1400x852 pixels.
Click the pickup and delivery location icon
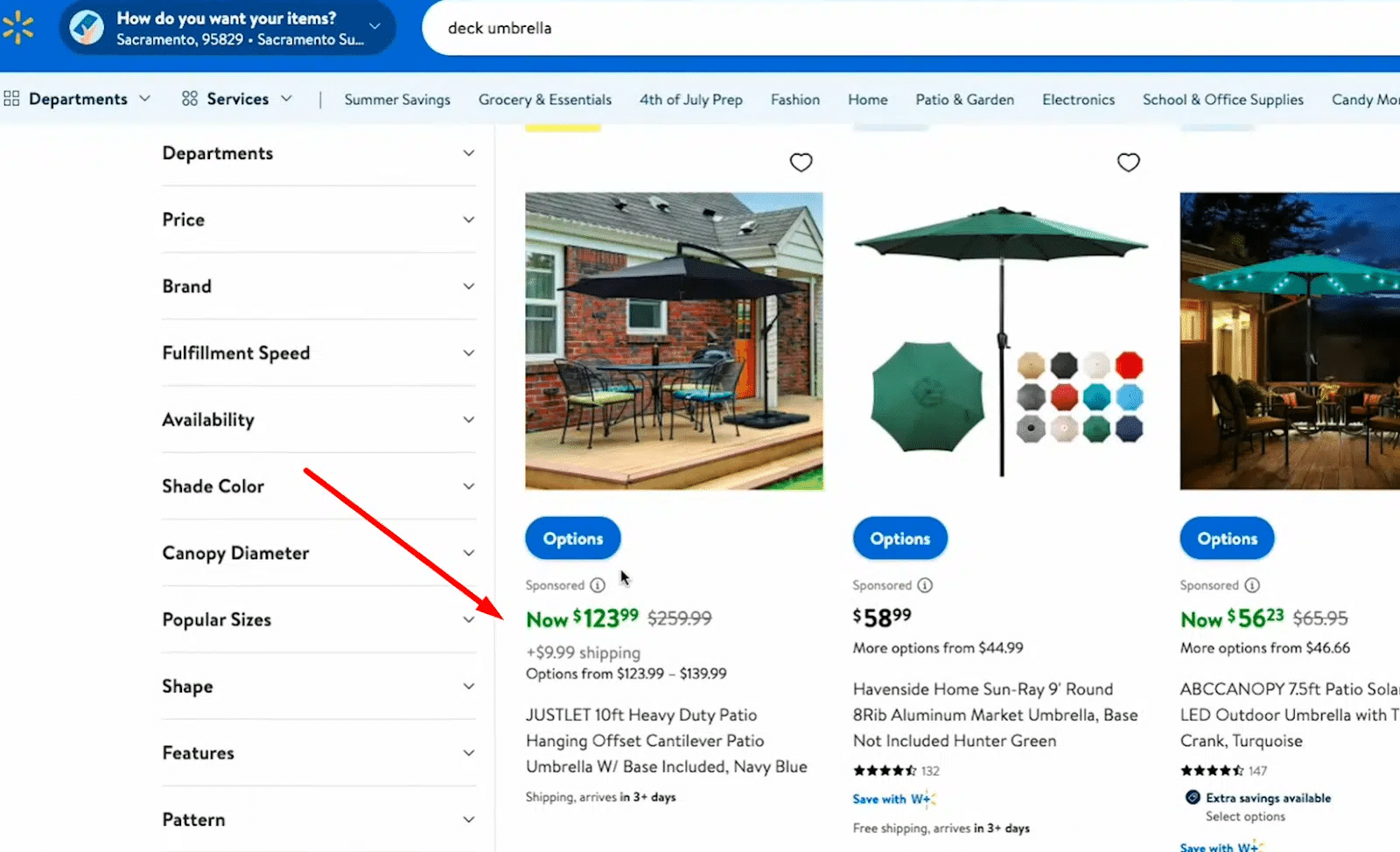click(87, 28)
